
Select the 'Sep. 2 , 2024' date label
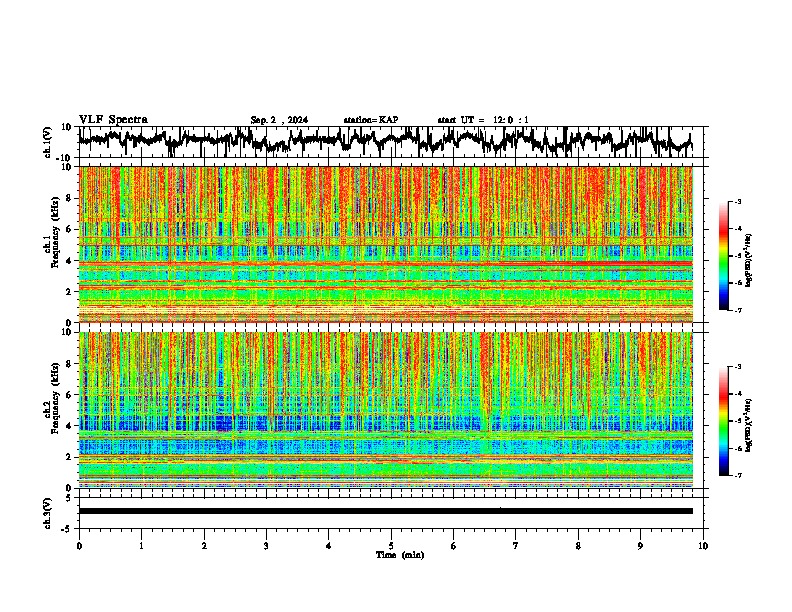click(x=279, y=120)
